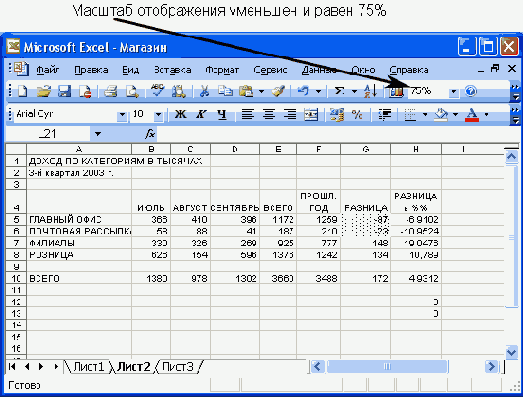The image size is (523, 397).
Task: Open AutoSum functions dropdown arrow
Action: coord(354,91)
